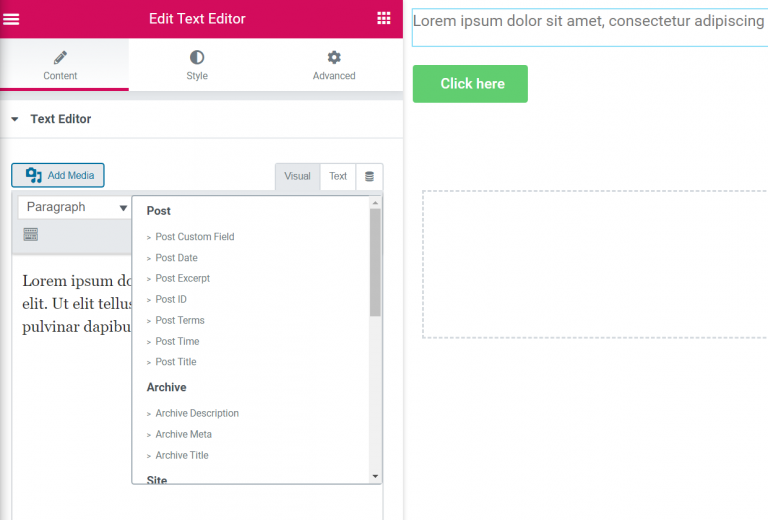The height and width of the screenshot is (520, 768).
Task: Open the Paragraph format dropdown
Action: coord(76,207)
